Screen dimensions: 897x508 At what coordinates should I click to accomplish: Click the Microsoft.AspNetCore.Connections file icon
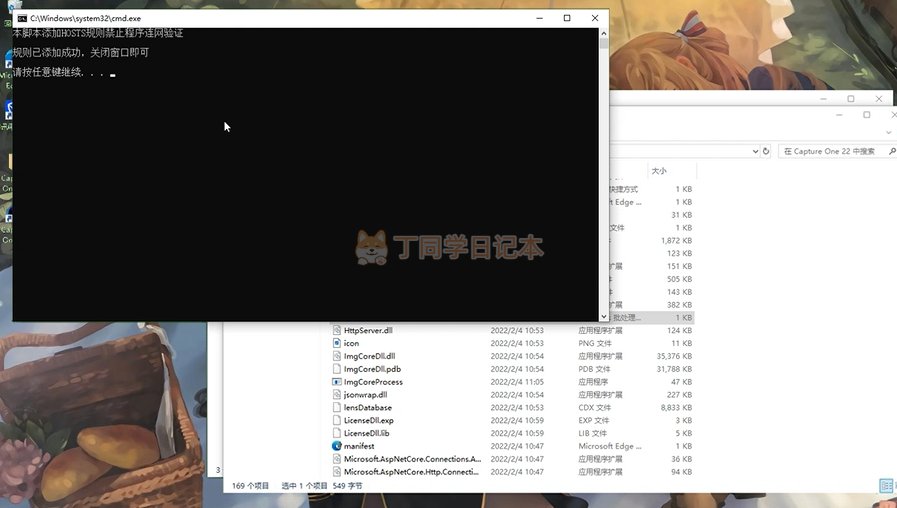pos(337,459)
